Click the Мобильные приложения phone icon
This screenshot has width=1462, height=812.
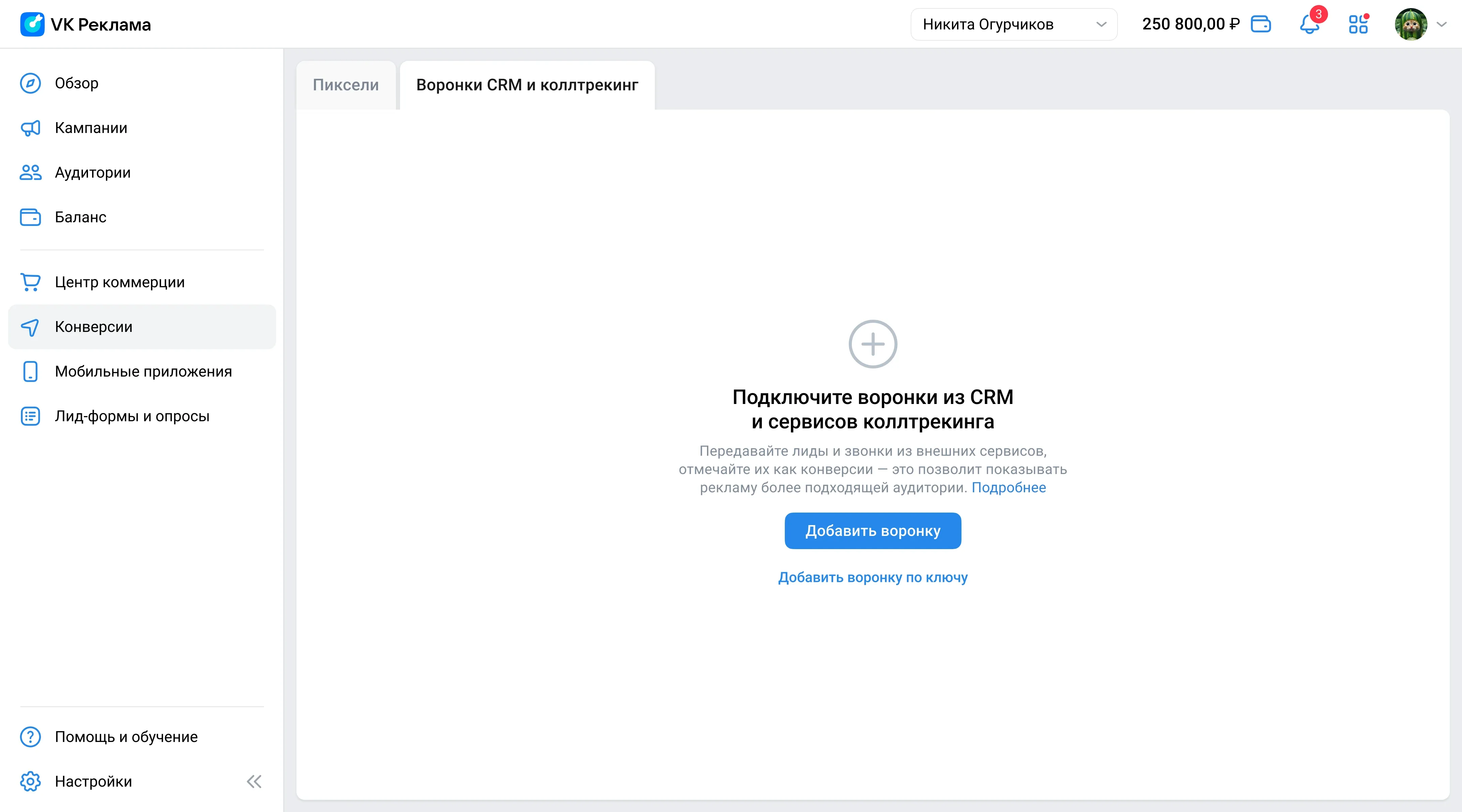tap(30, 372)
